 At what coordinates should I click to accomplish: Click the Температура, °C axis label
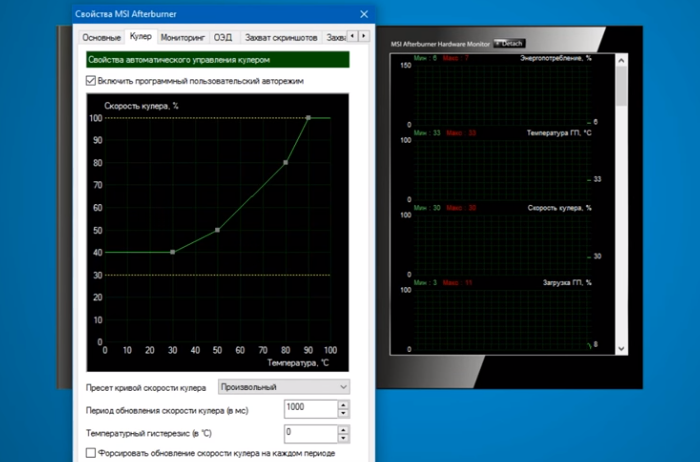(x=298, y=363)
